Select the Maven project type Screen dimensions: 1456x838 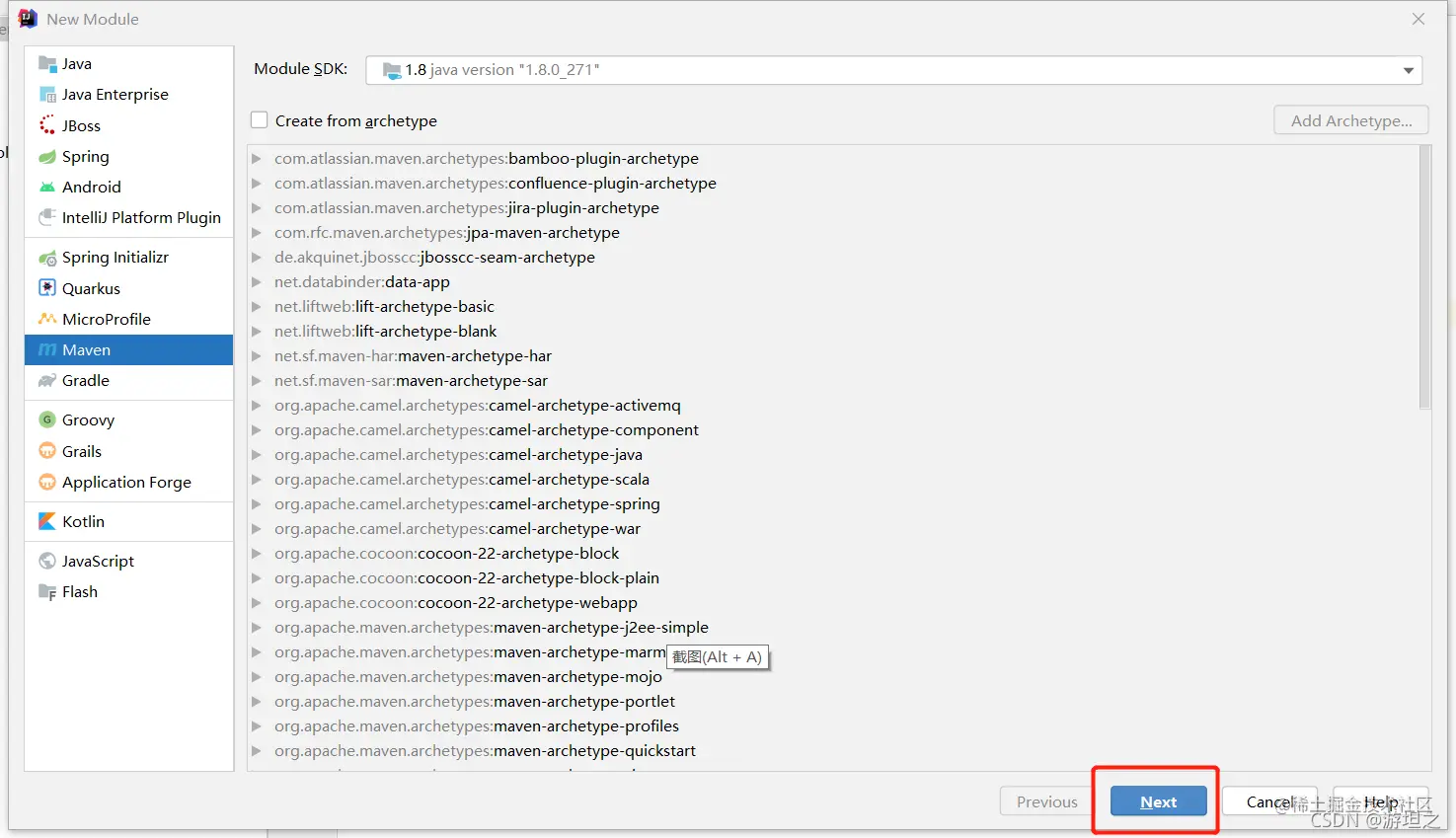point(128,350)
